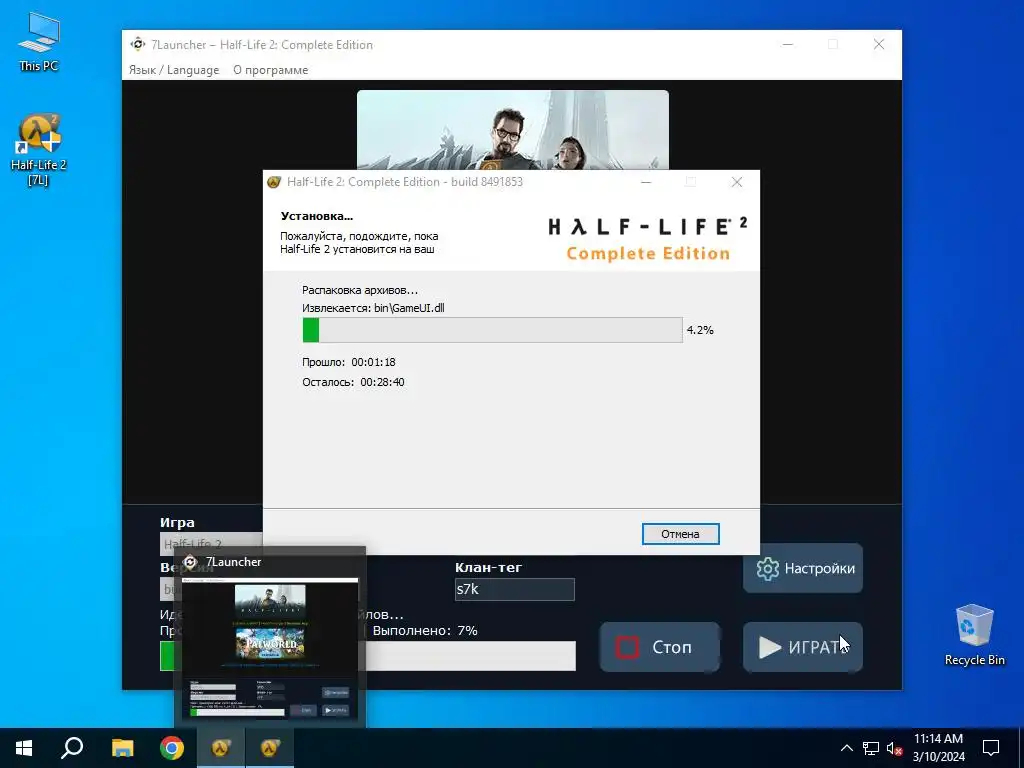Select the Half-Life 2 [7L] desktop shortcut
The width and height of the screenshot is (1024, 768).
click(x=39, y=150)
